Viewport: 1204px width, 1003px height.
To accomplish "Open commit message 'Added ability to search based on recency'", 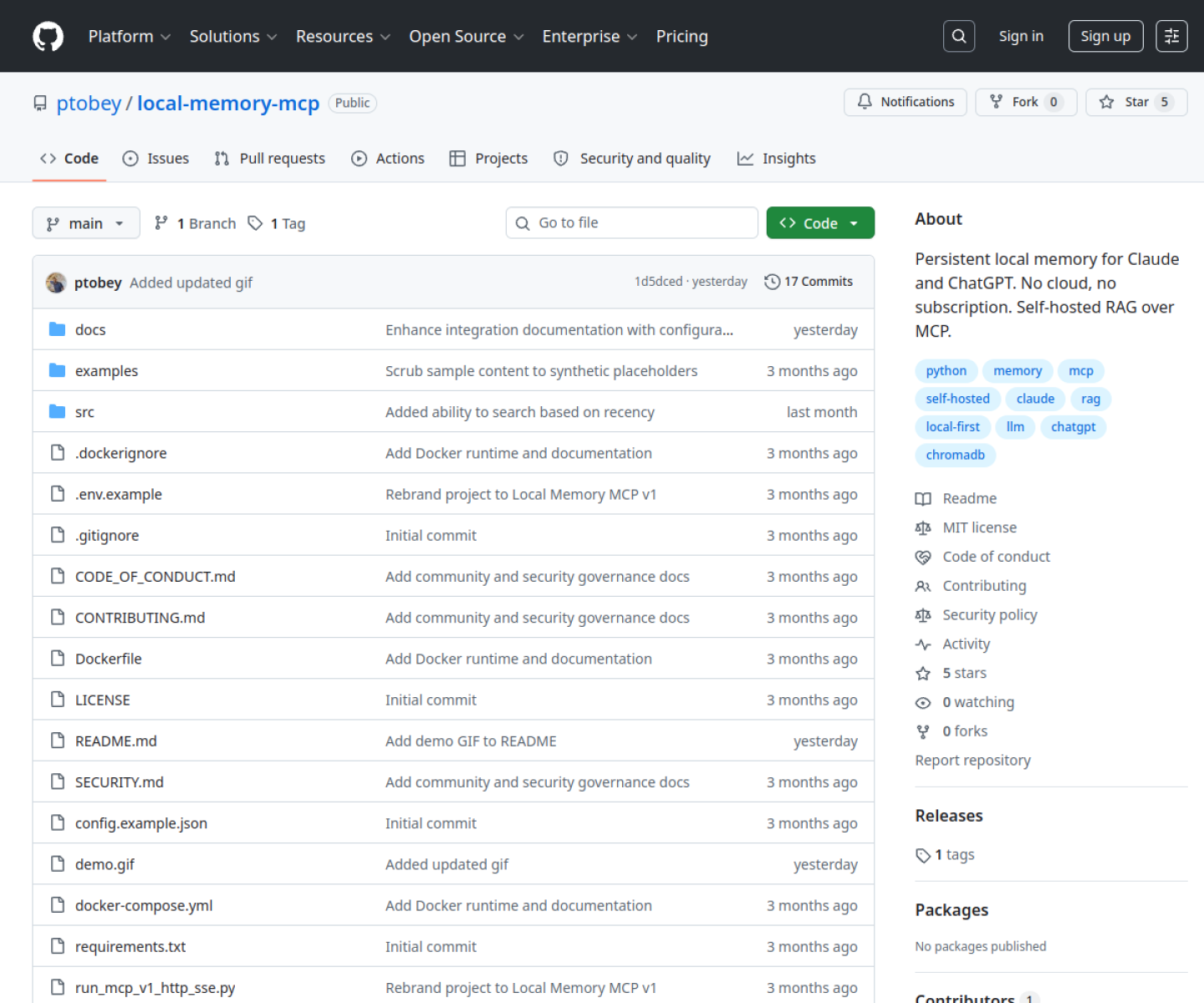I will click(520, 412).
